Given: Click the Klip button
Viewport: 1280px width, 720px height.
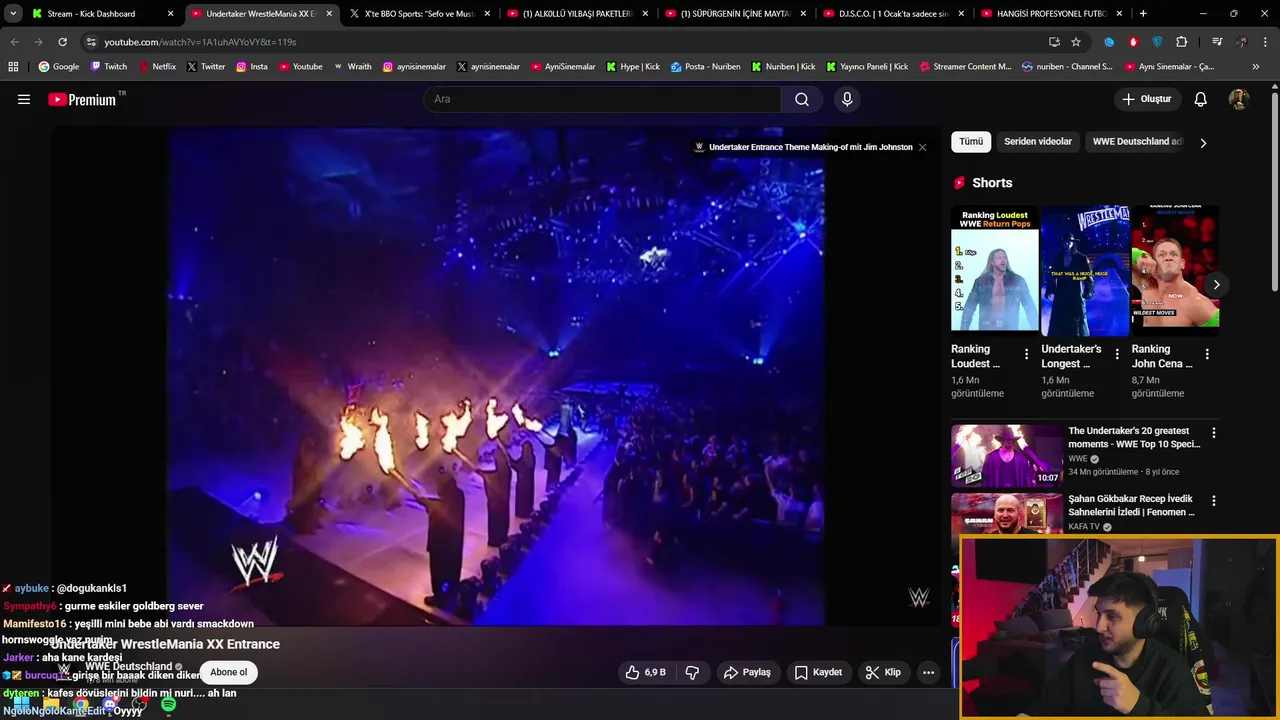Looking at the screenshot, I should pos(883,672).
